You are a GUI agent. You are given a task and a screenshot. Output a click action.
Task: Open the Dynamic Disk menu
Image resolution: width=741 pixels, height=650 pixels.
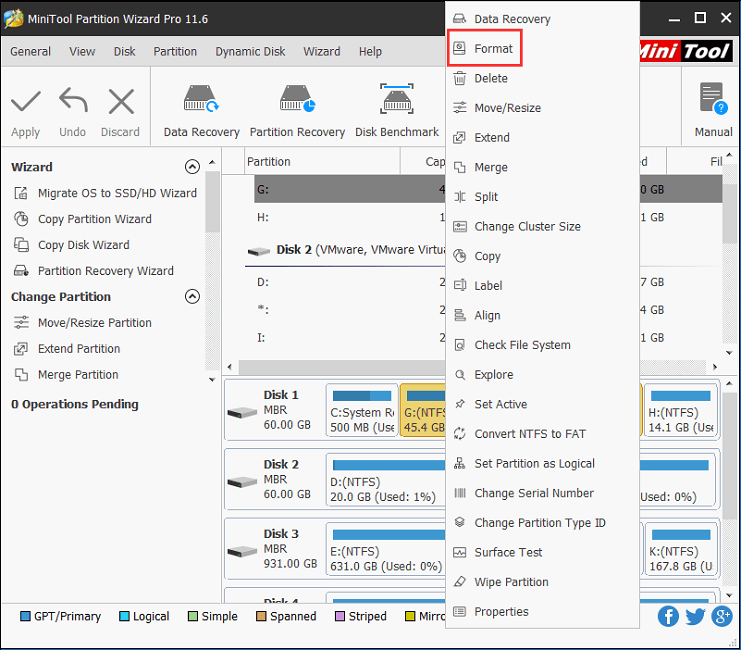pyautogui.click(x=250, y=52)
